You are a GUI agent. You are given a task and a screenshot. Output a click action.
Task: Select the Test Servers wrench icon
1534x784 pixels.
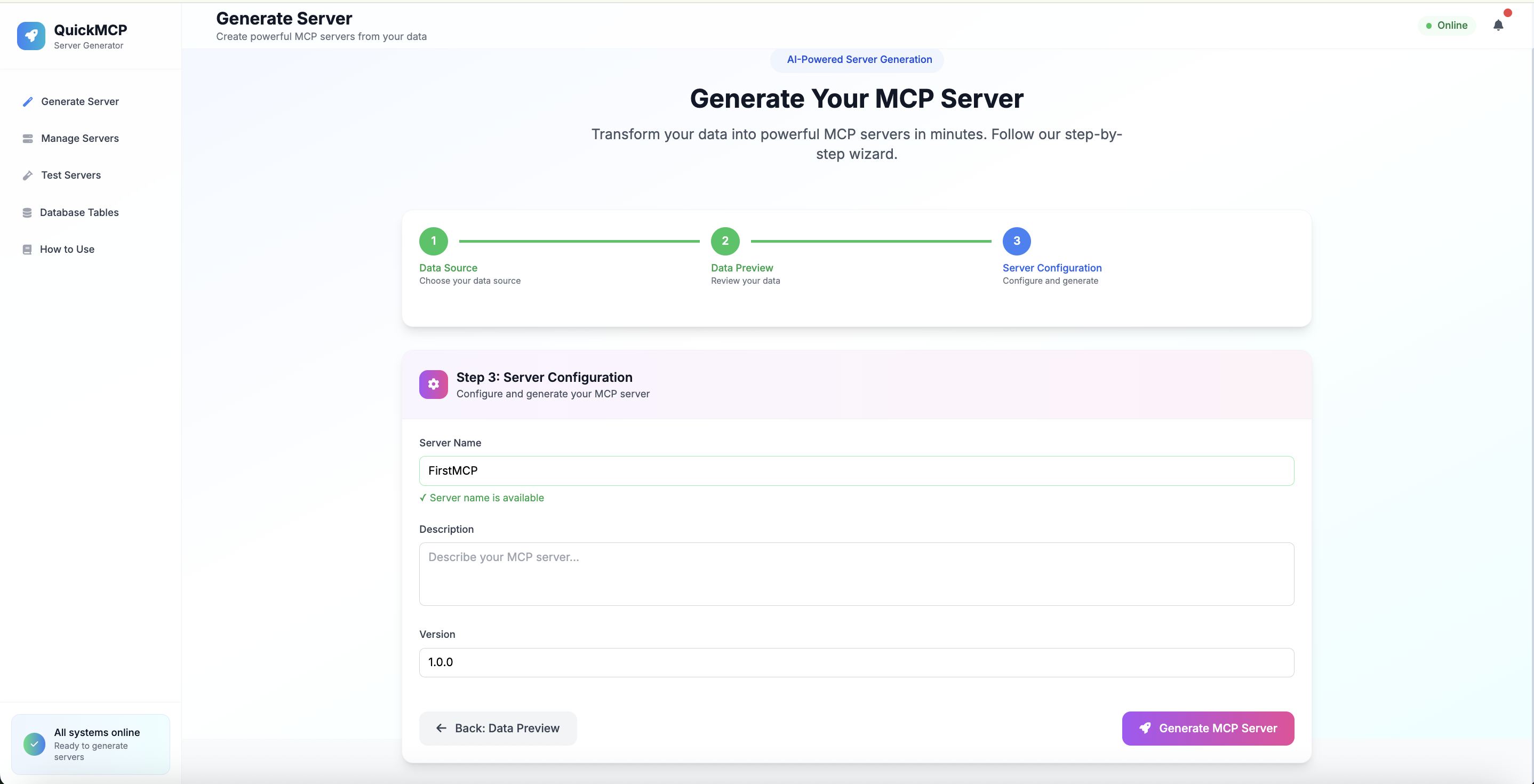[x=27, y=175]
